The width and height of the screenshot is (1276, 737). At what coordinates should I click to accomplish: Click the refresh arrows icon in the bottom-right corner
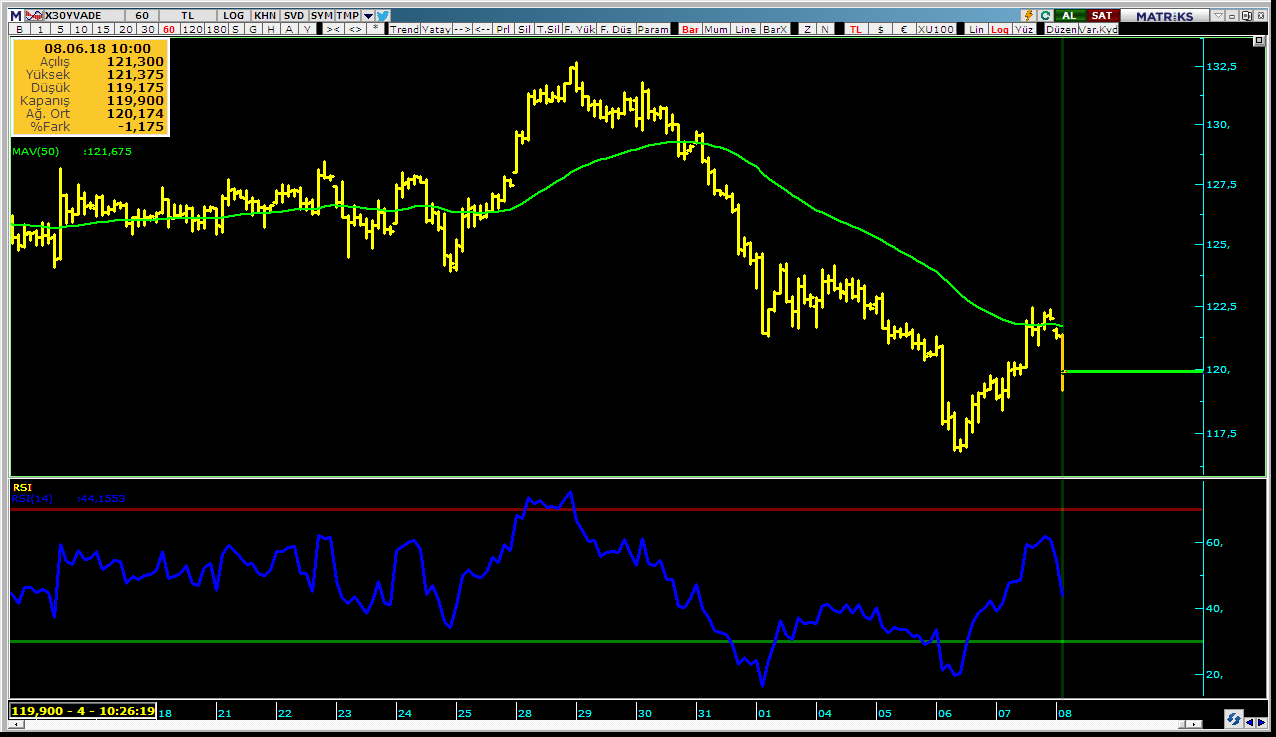(x=1234, y=719)
